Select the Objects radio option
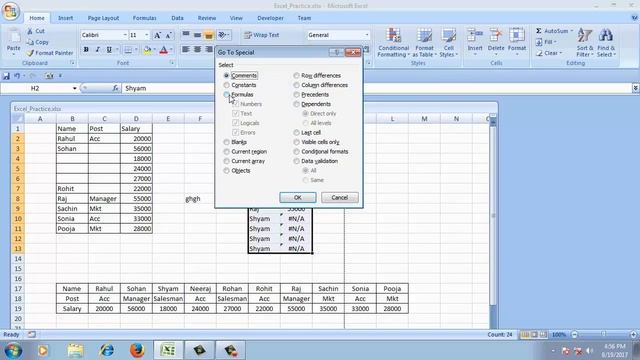The height and width of the screenshot is (360, 640). pos(227,171)
